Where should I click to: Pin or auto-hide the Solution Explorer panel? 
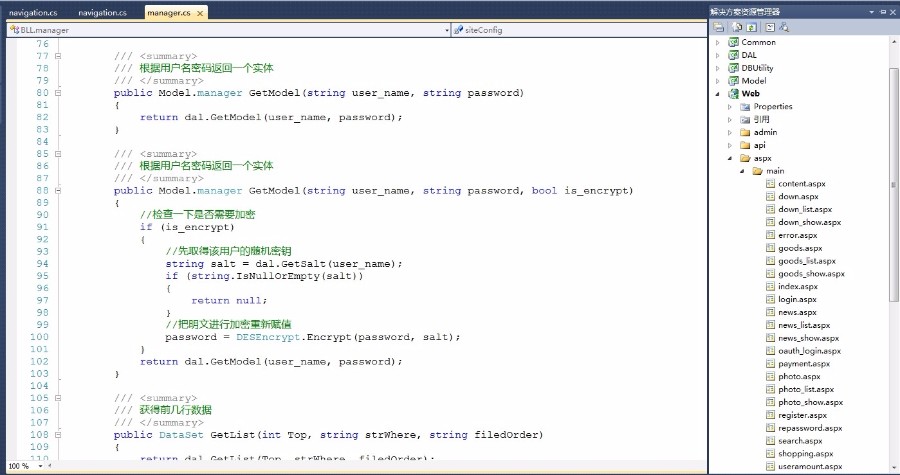pyautogui.click(x=883, y=11)
